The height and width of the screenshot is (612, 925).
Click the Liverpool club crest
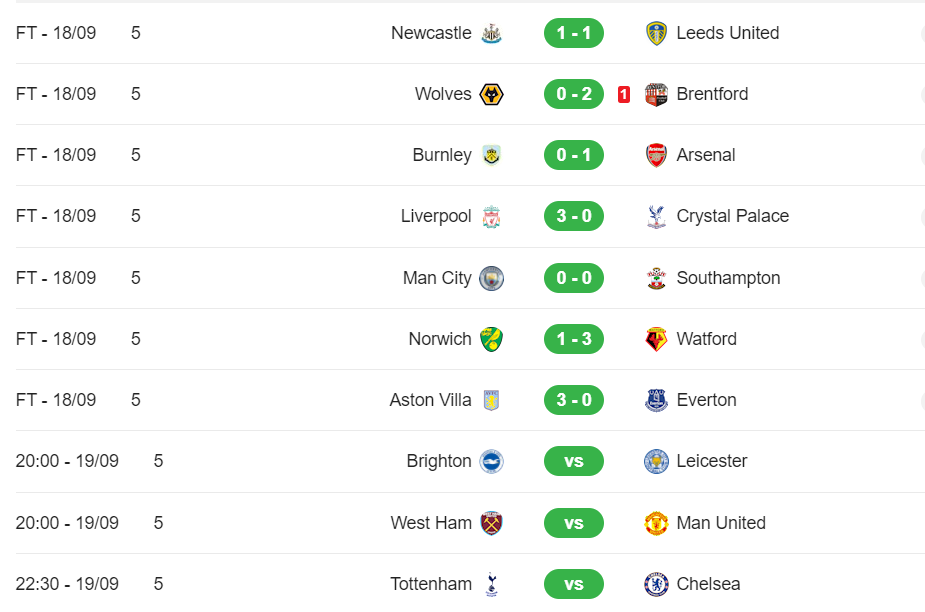click(x=491, y=217)
